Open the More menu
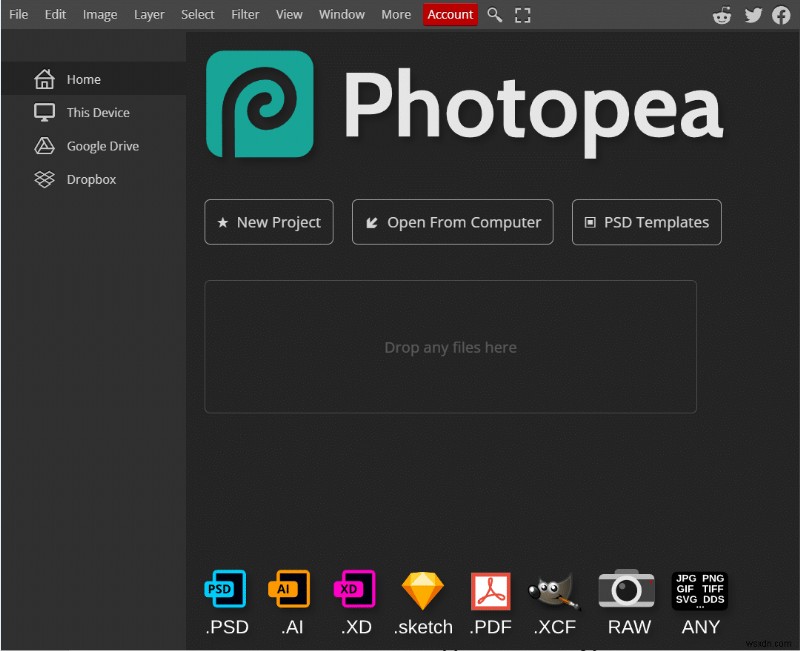 [396, 14]
